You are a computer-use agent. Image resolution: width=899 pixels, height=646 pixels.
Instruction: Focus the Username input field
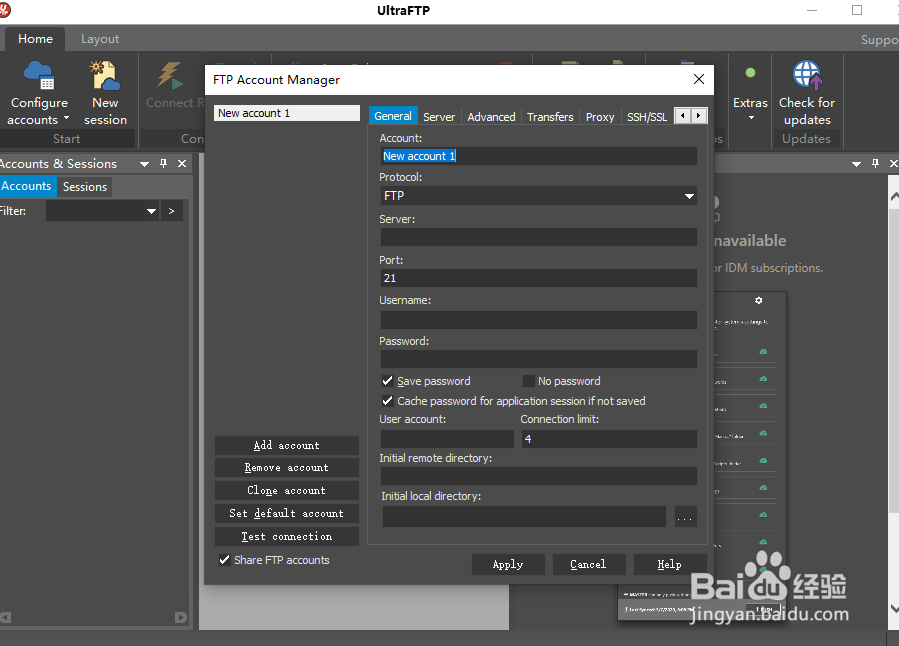(x=538, y=320)
